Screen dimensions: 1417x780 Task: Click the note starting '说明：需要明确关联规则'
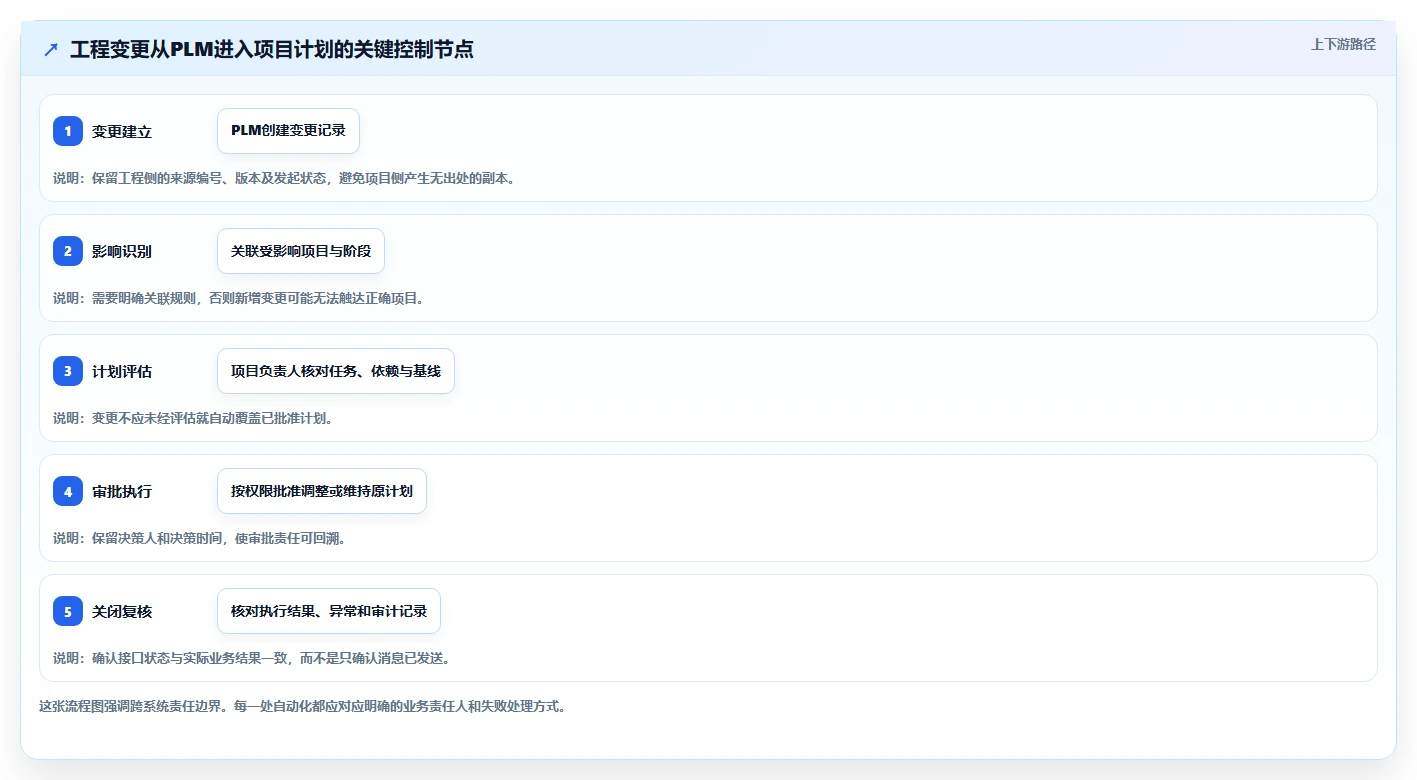coord(239,298)
